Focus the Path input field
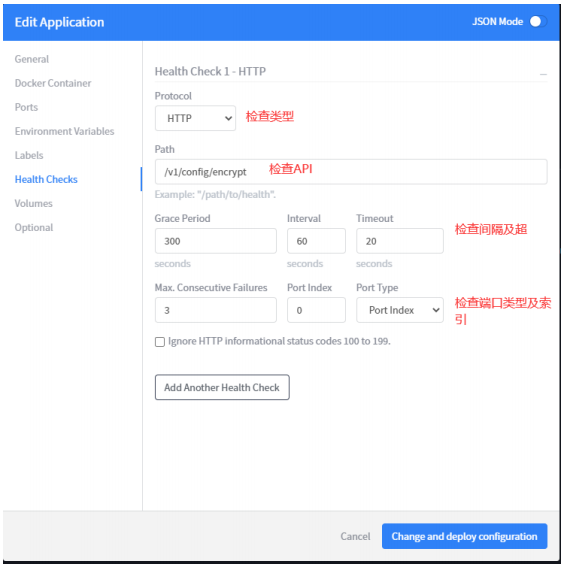This screenshot has width=566, height=568. [351, 172]
